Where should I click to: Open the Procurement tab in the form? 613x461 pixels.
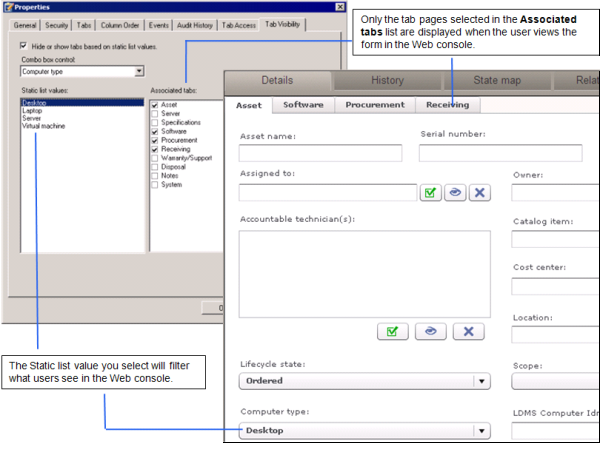coord(375,104)
